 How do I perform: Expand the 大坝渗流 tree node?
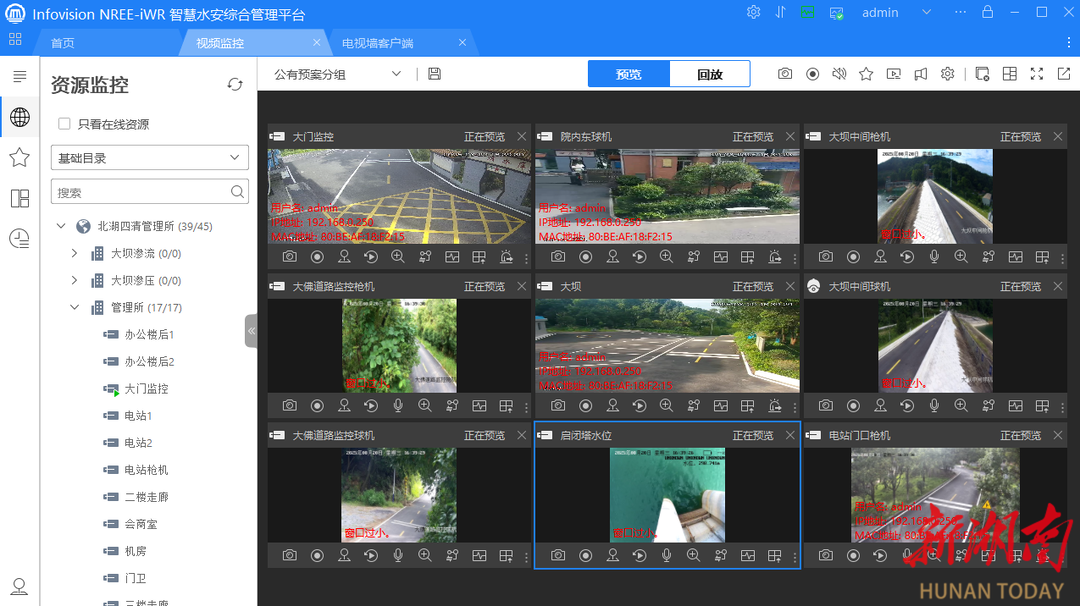coord(73,254)
